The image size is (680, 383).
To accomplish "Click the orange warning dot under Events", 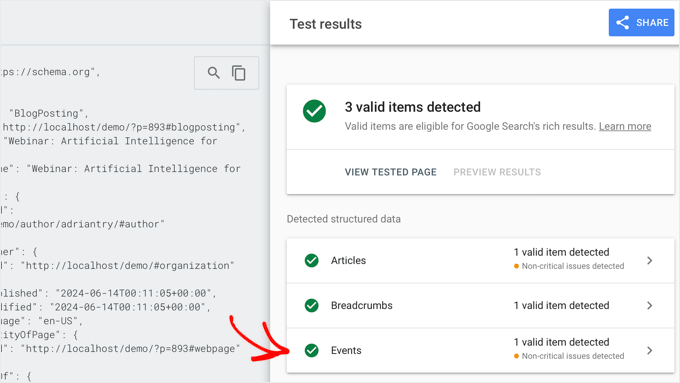I will 517,356.
